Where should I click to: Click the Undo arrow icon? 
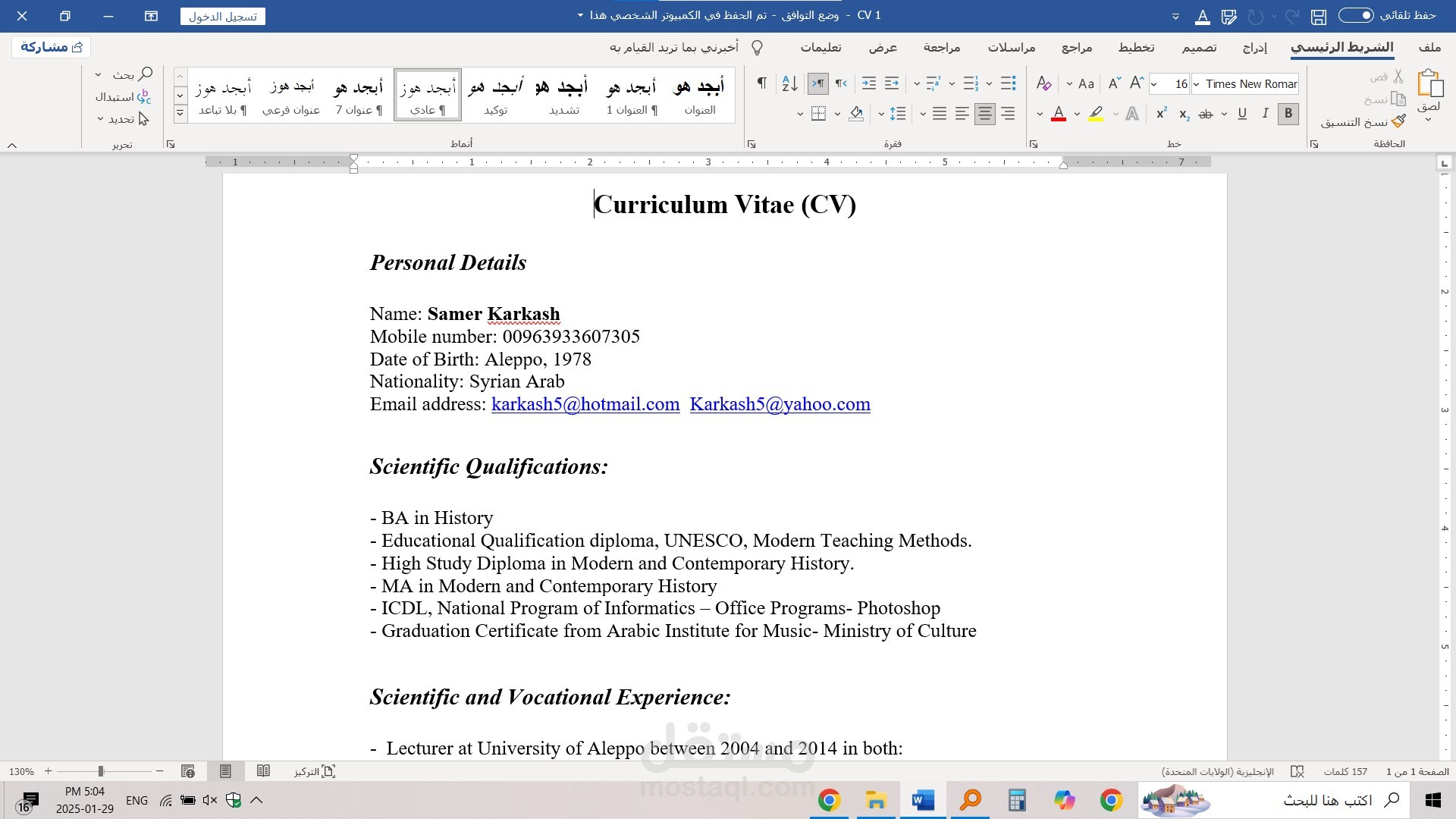click(x=1291, y=16)
